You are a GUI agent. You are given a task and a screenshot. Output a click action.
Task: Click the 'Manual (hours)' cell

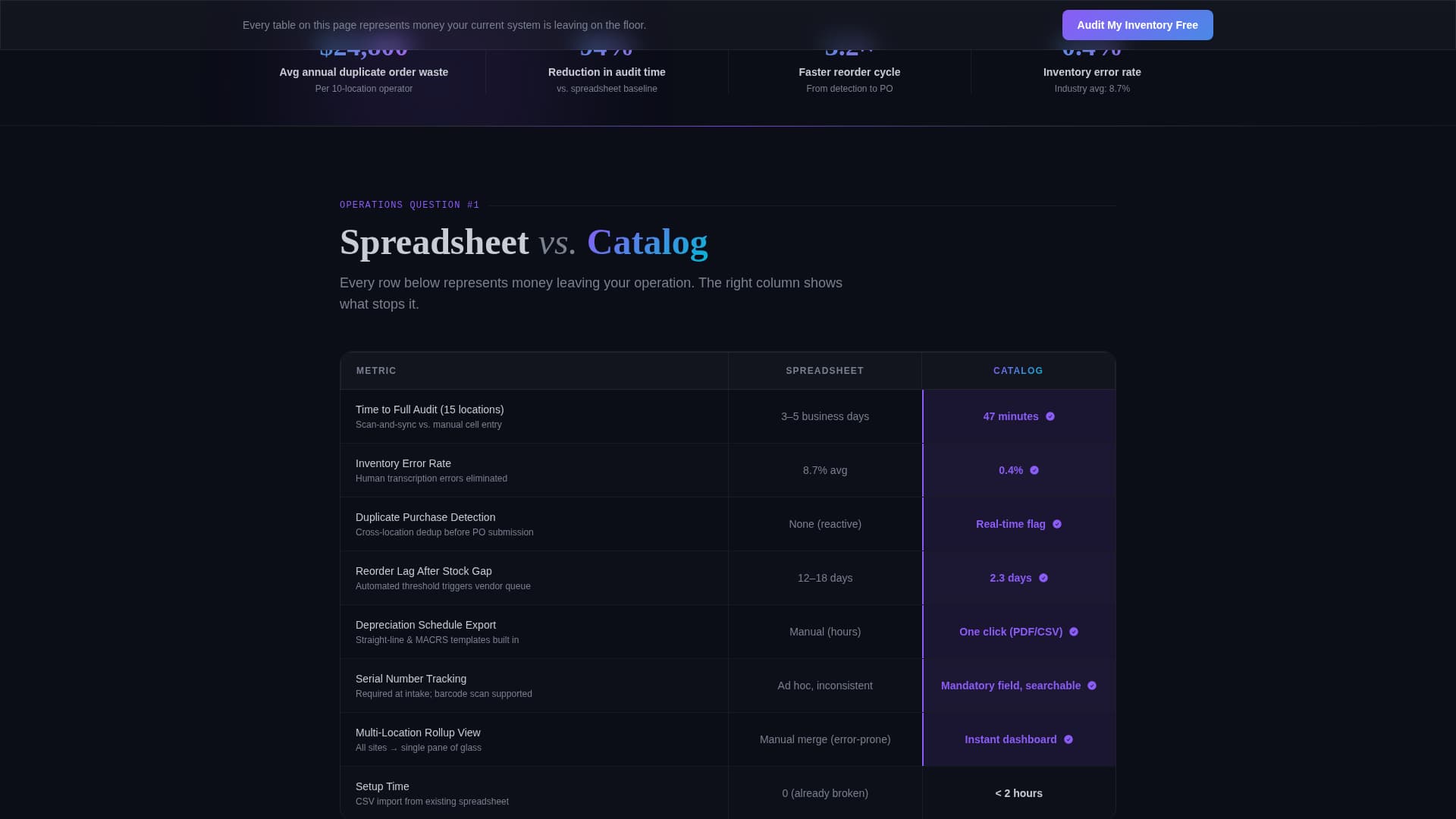[825, 632]
